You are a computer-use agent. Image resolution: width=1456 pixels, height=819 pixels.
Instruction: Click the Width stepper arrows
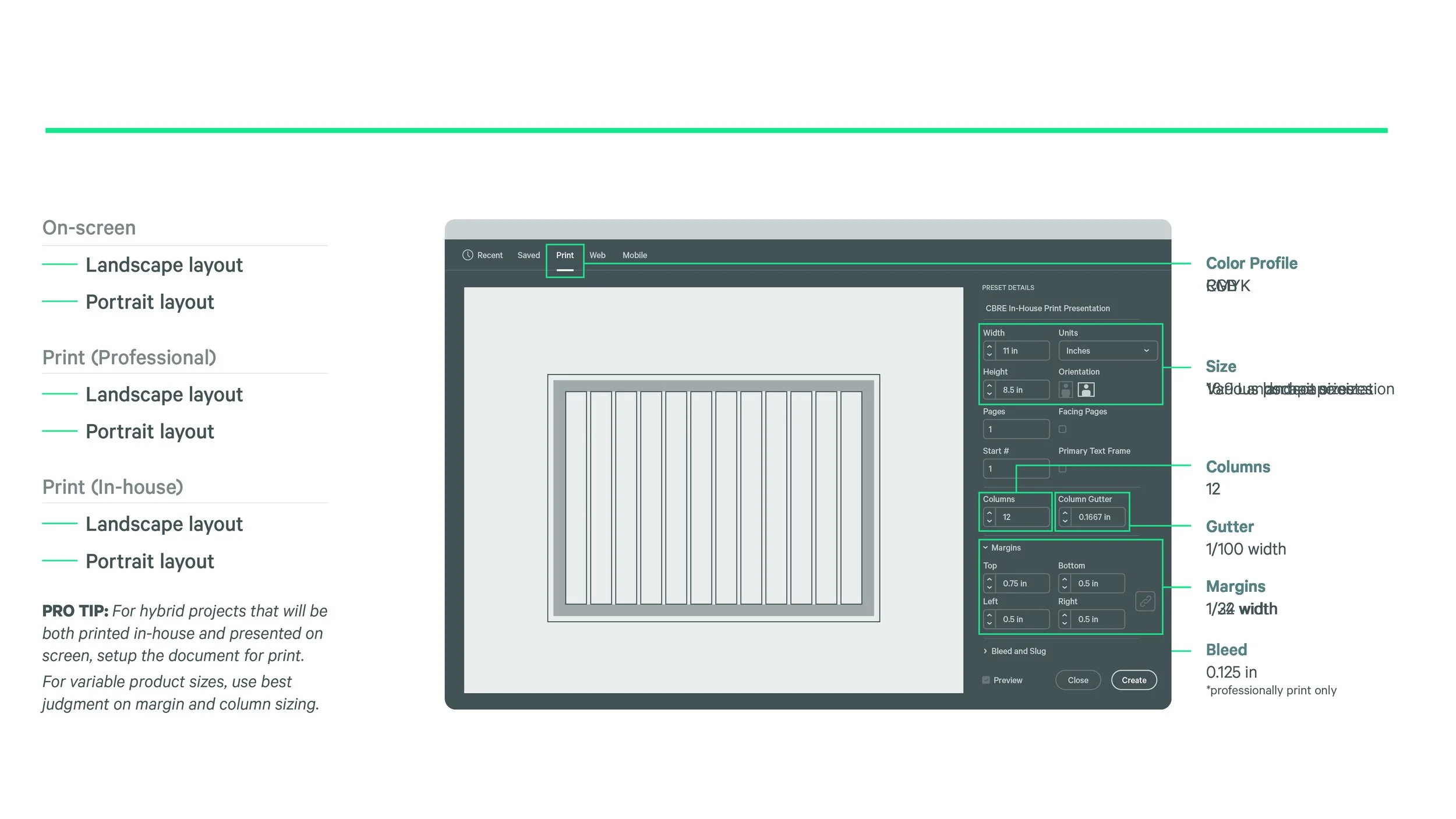pyautogui.click(x=989, y=351)
